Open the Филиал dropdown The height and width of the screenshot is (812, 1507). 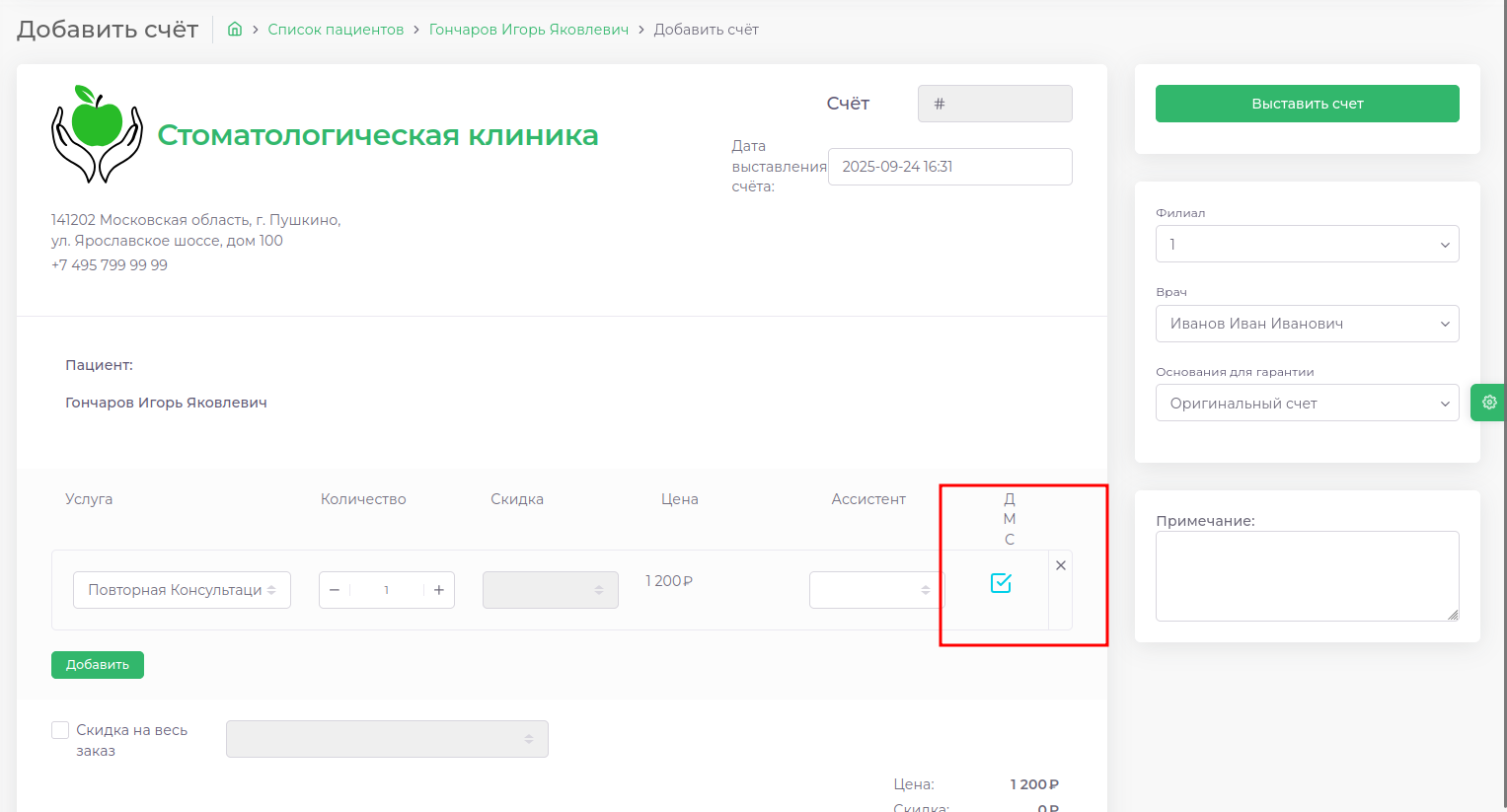(1307, 245)
